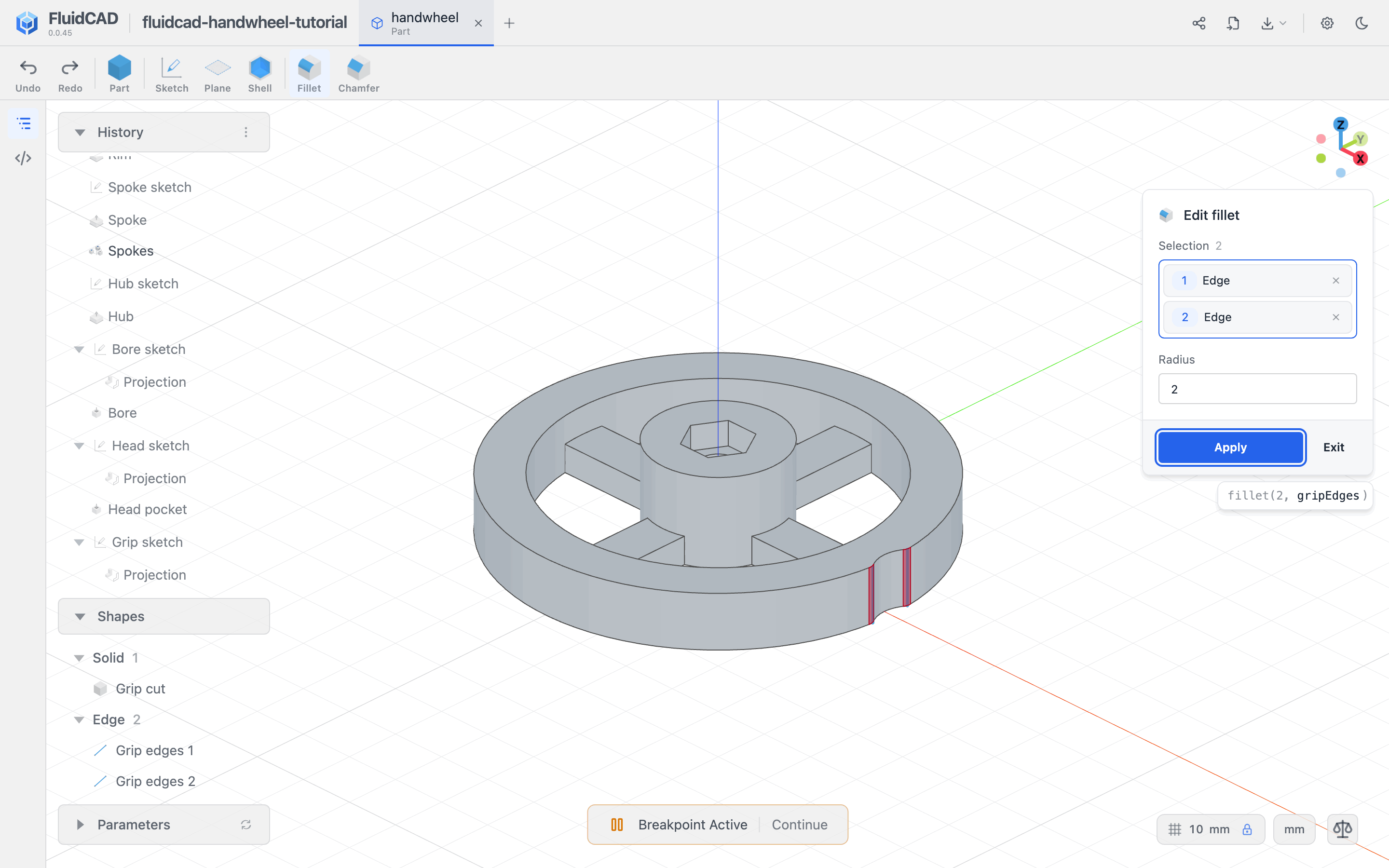Click the fillet Radius input field
The width and height of the screenshot is (1389, 868).
click(1257, 389)
